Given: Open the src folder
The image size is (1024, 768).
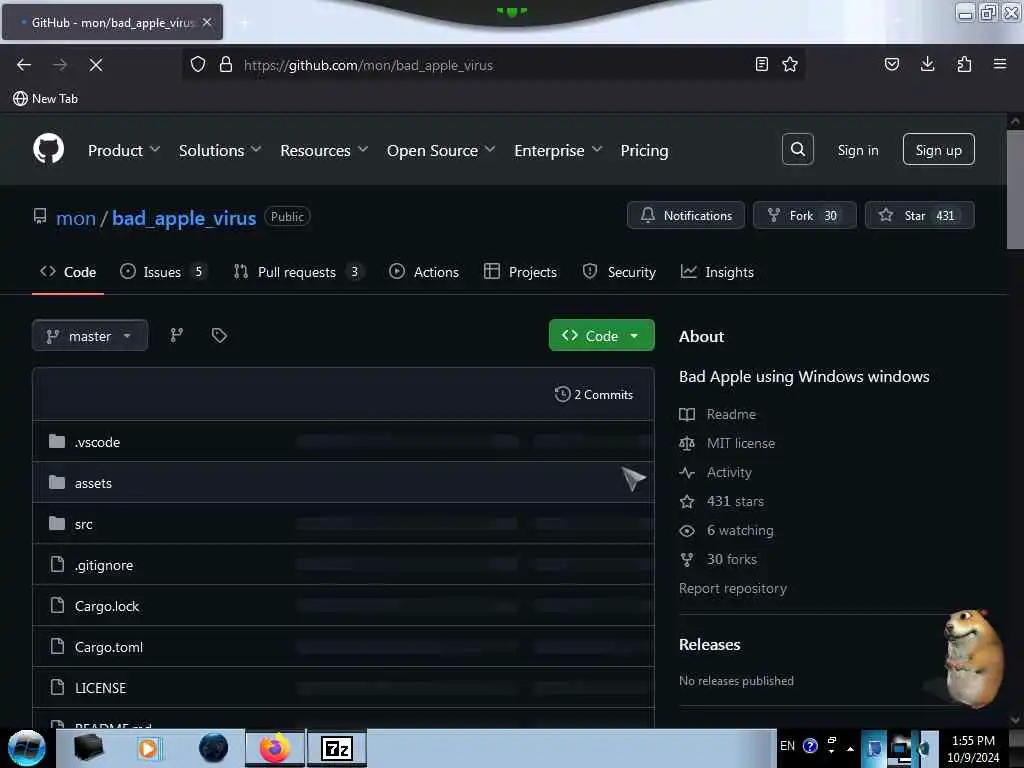Looking at the screenshot, I should tap(84, 524).
